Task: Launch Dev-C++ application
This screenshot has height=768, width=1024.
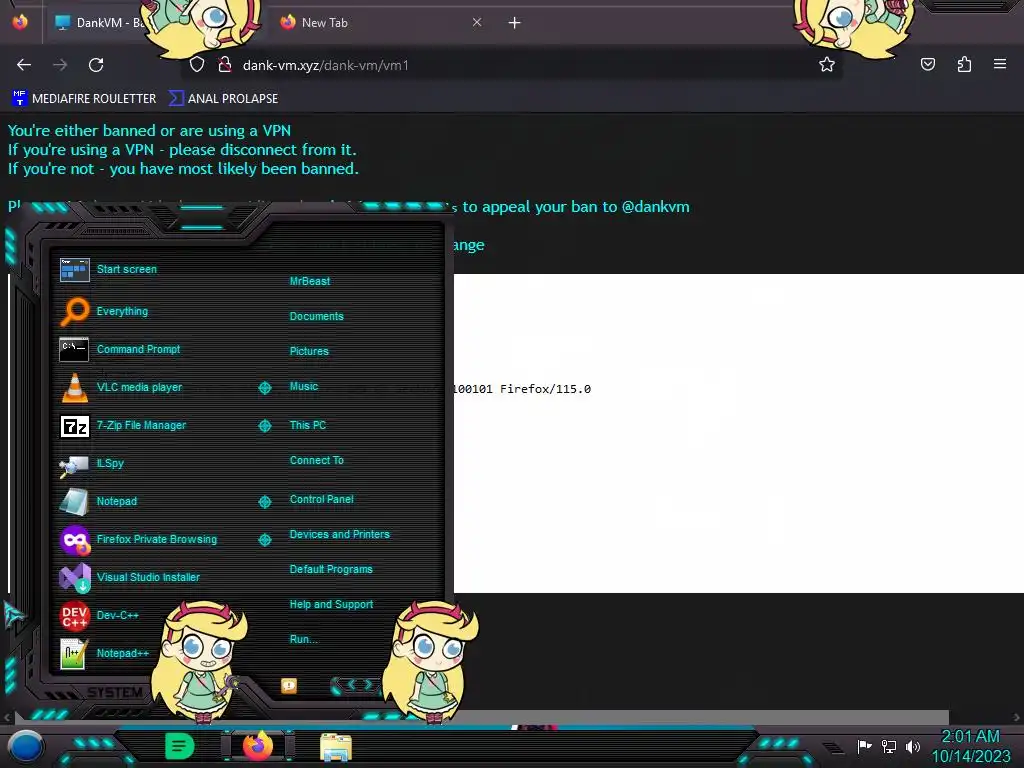Action: [x=99, y=615]
